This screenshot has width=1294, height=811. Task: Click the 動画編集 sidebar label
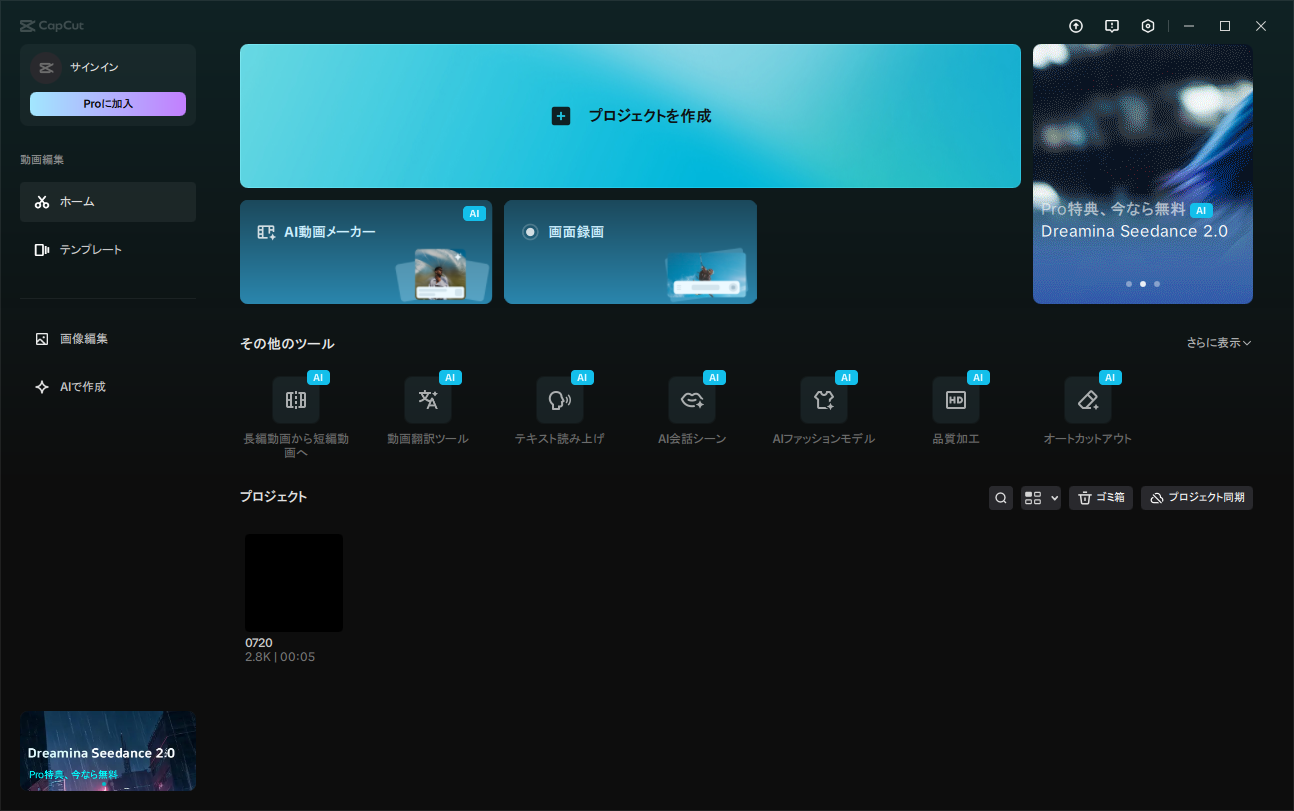pos(42,160)
